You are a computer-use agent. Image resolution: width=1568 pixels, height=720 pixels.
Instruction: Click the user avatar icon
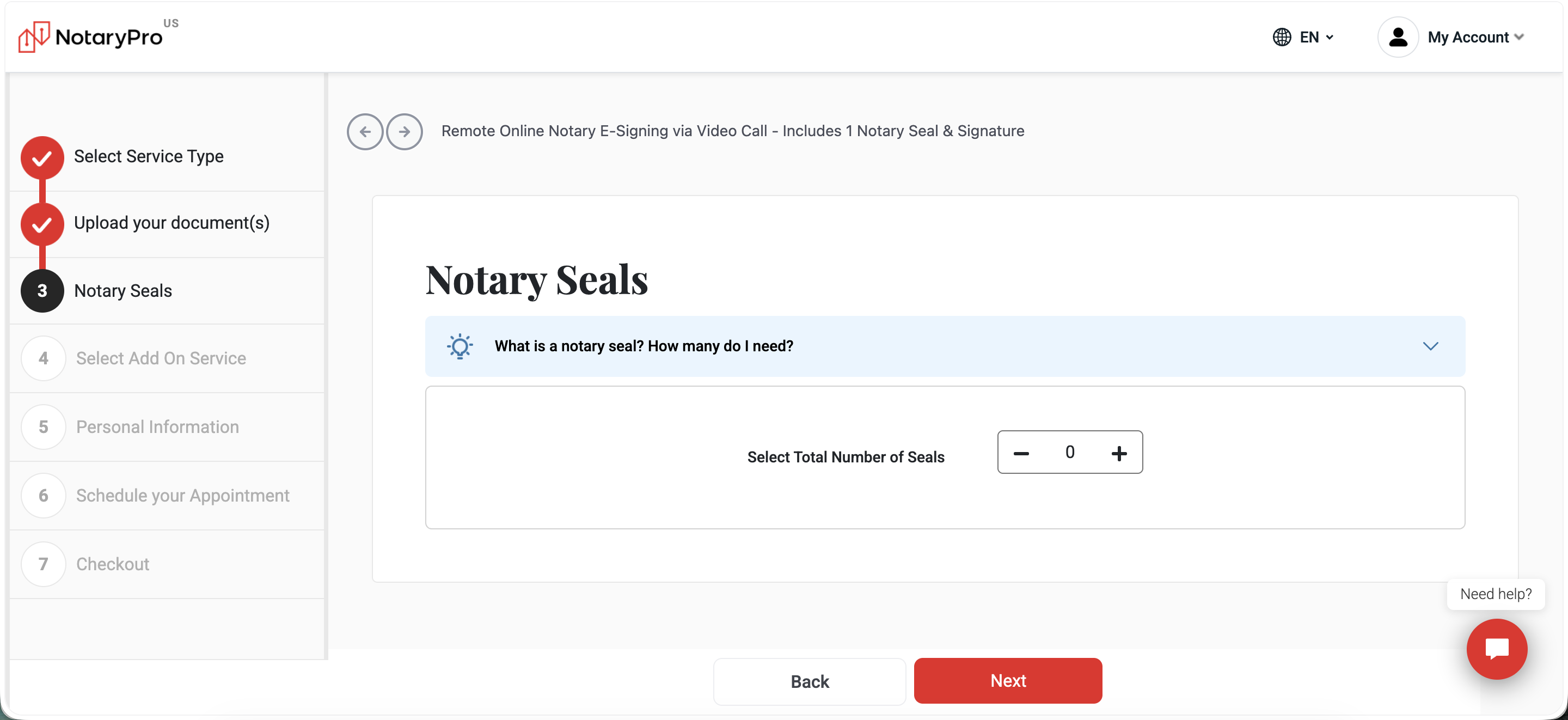(x=1398, y=37)
